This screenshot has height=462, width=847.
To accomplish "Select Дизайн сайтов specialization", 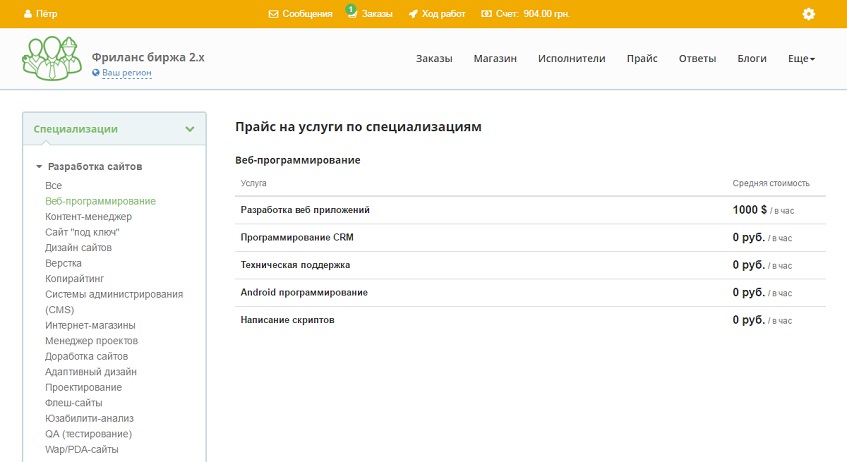I will 78,247.
